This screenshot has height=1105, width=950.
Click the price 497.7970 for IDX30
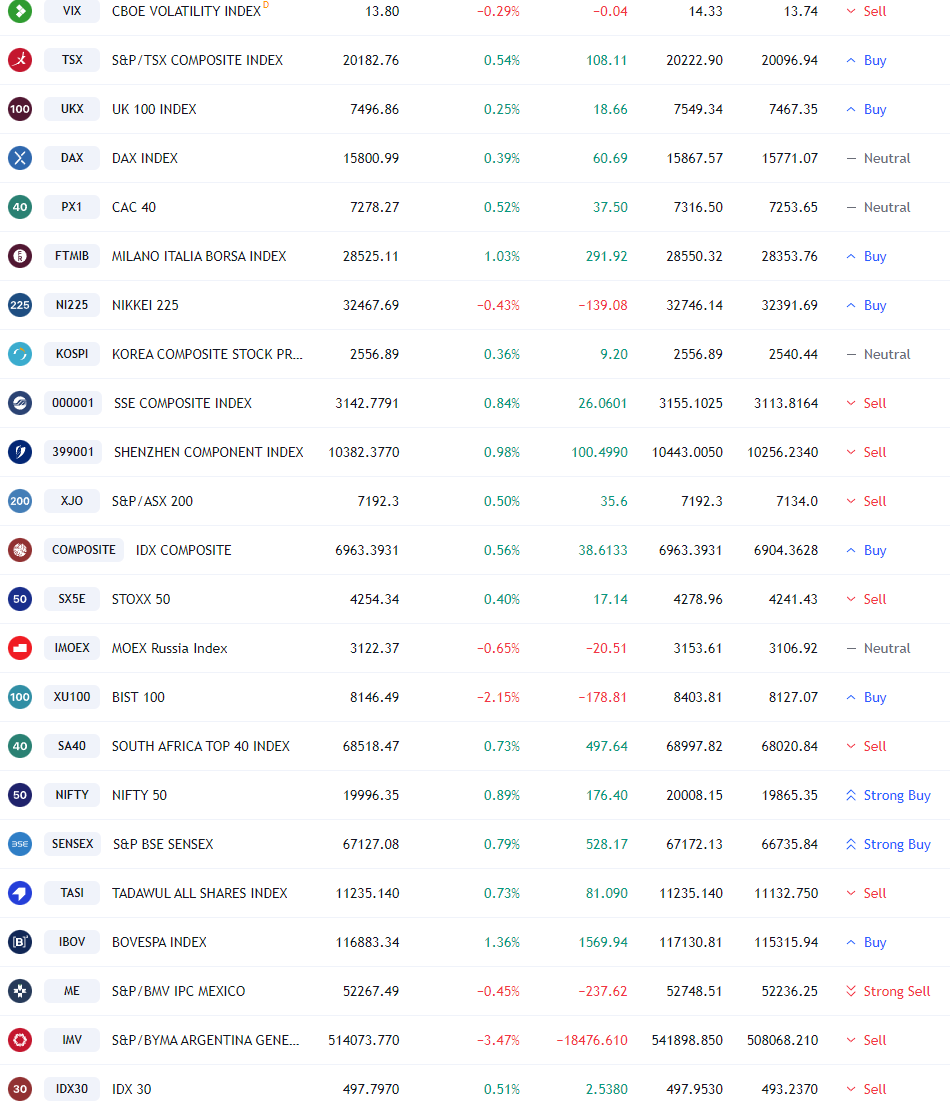(371, 1089)
